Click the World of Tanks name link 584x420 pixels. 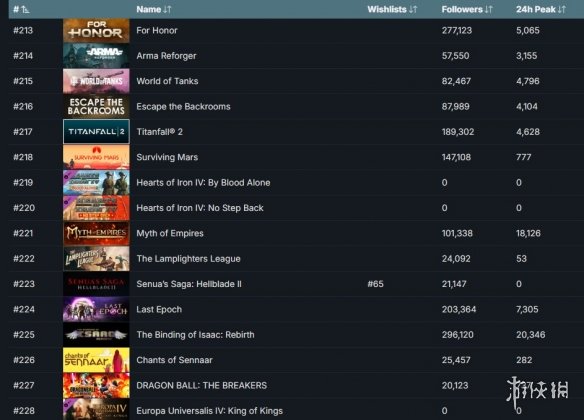(167, 81)
